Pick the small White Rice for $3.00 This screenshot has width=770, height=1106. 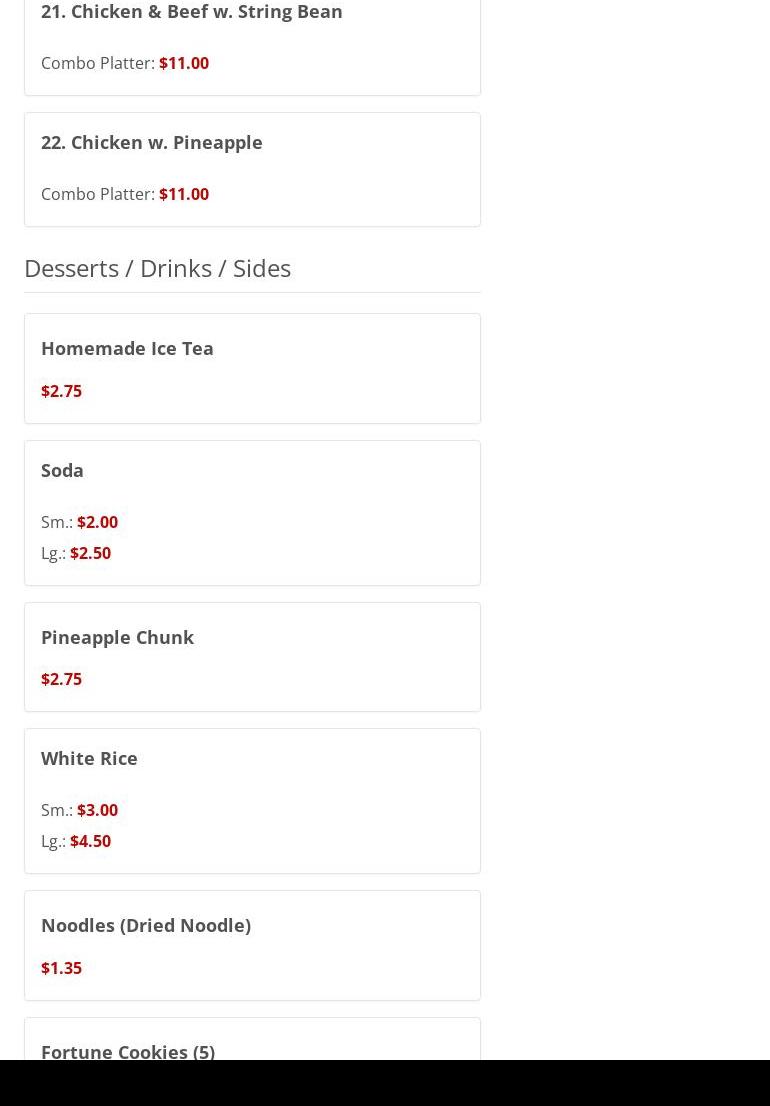tap(97, 810)
